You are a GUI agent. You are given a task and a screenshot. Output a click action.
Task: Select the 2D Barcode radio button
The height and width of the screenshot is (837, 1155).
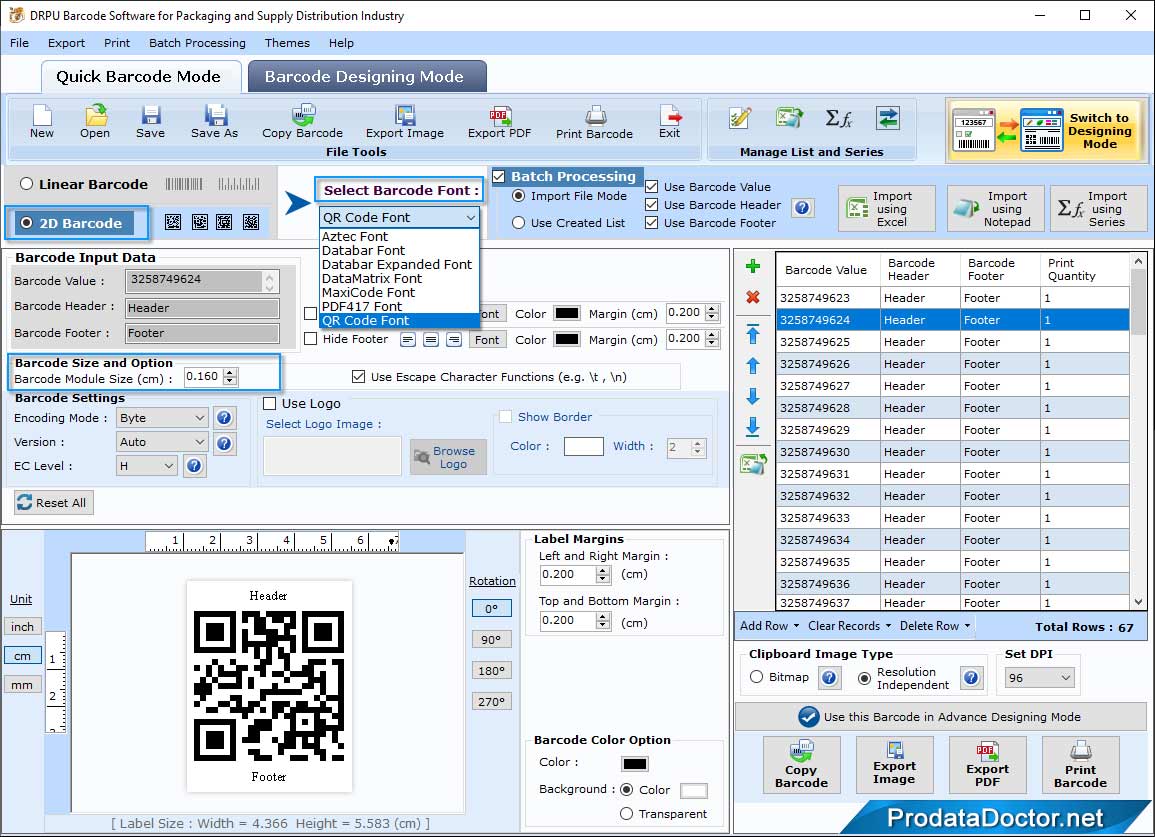27,223
